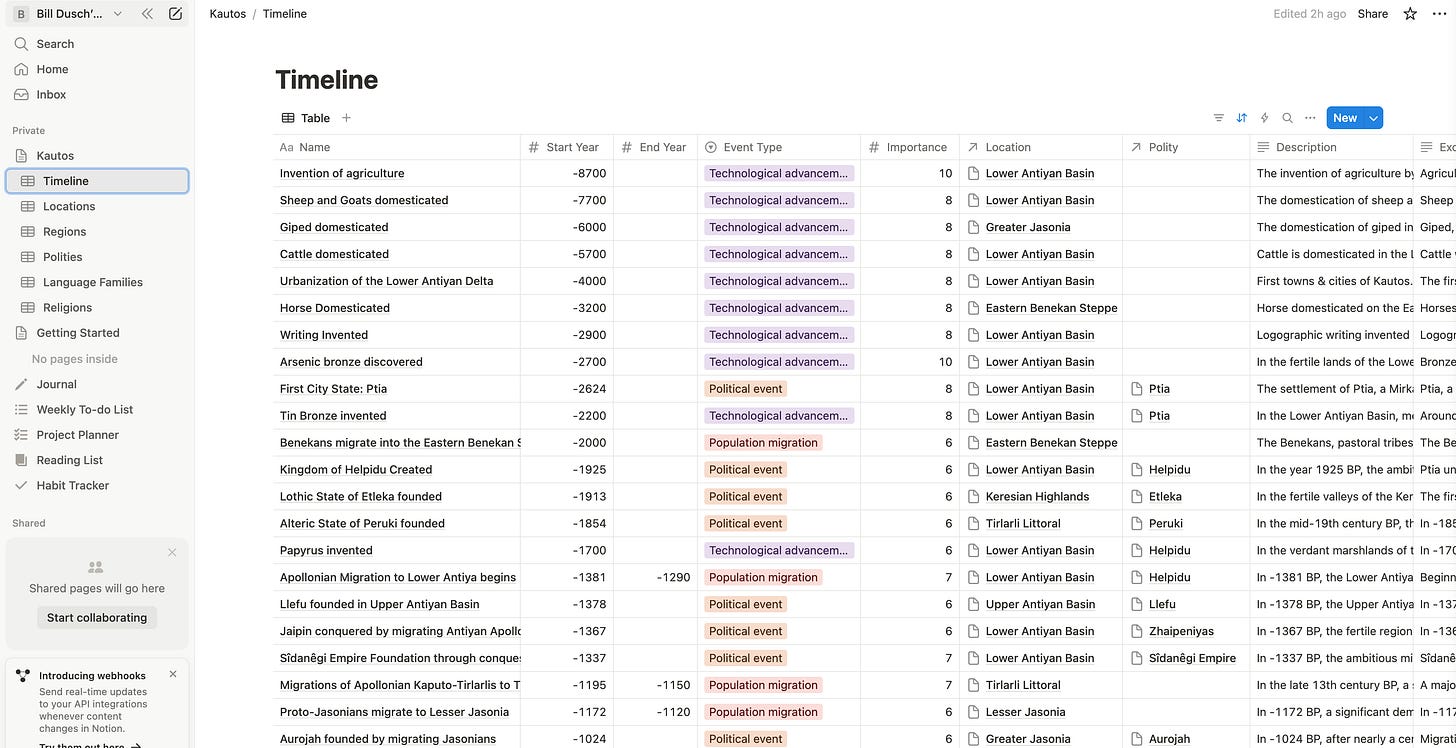Dismiss the Introducing webhooks notice

173,674
